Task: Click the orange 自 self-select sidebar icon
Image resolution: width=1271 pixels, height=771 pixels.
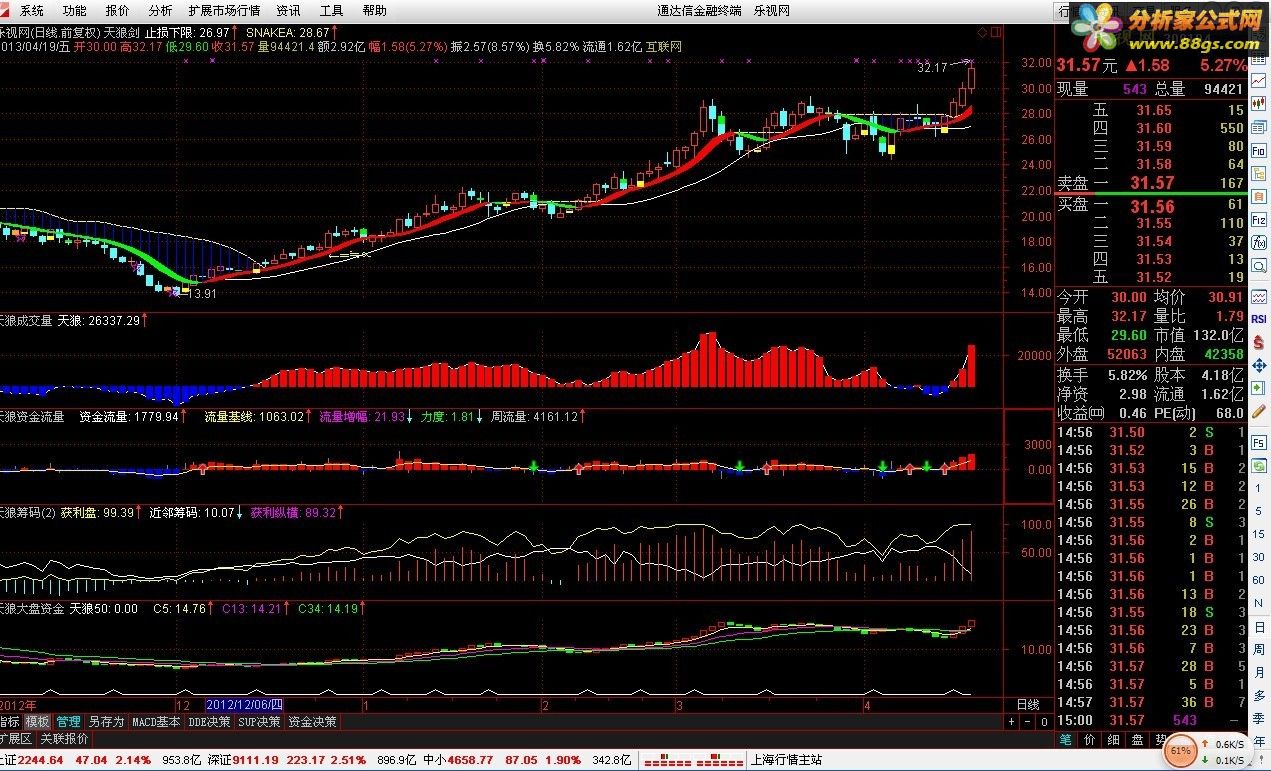Action: (x=1259, y=196)
